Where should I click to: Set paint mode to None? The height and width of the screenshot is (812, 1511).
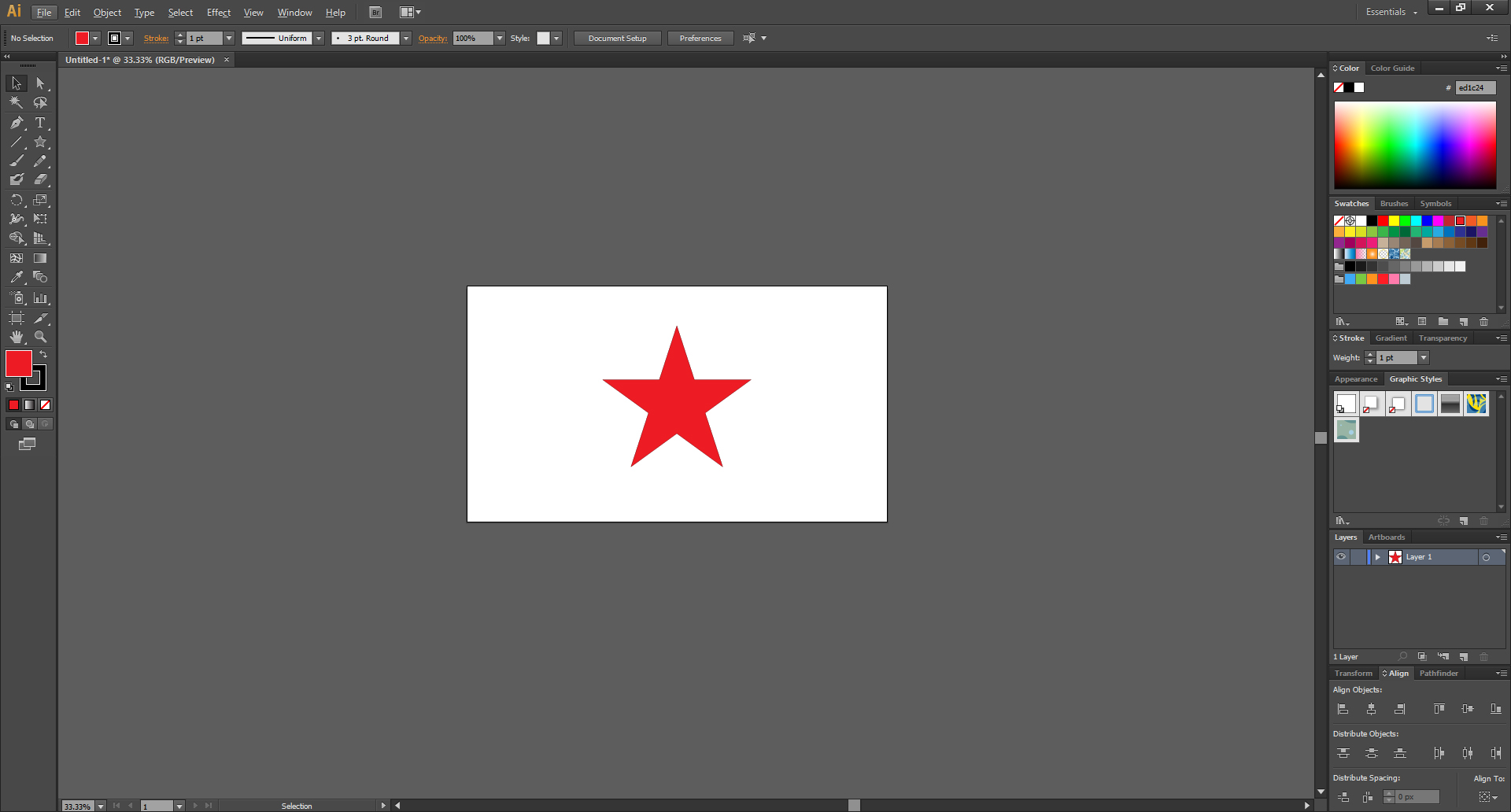pyautogui.click(x=45, y=404)
